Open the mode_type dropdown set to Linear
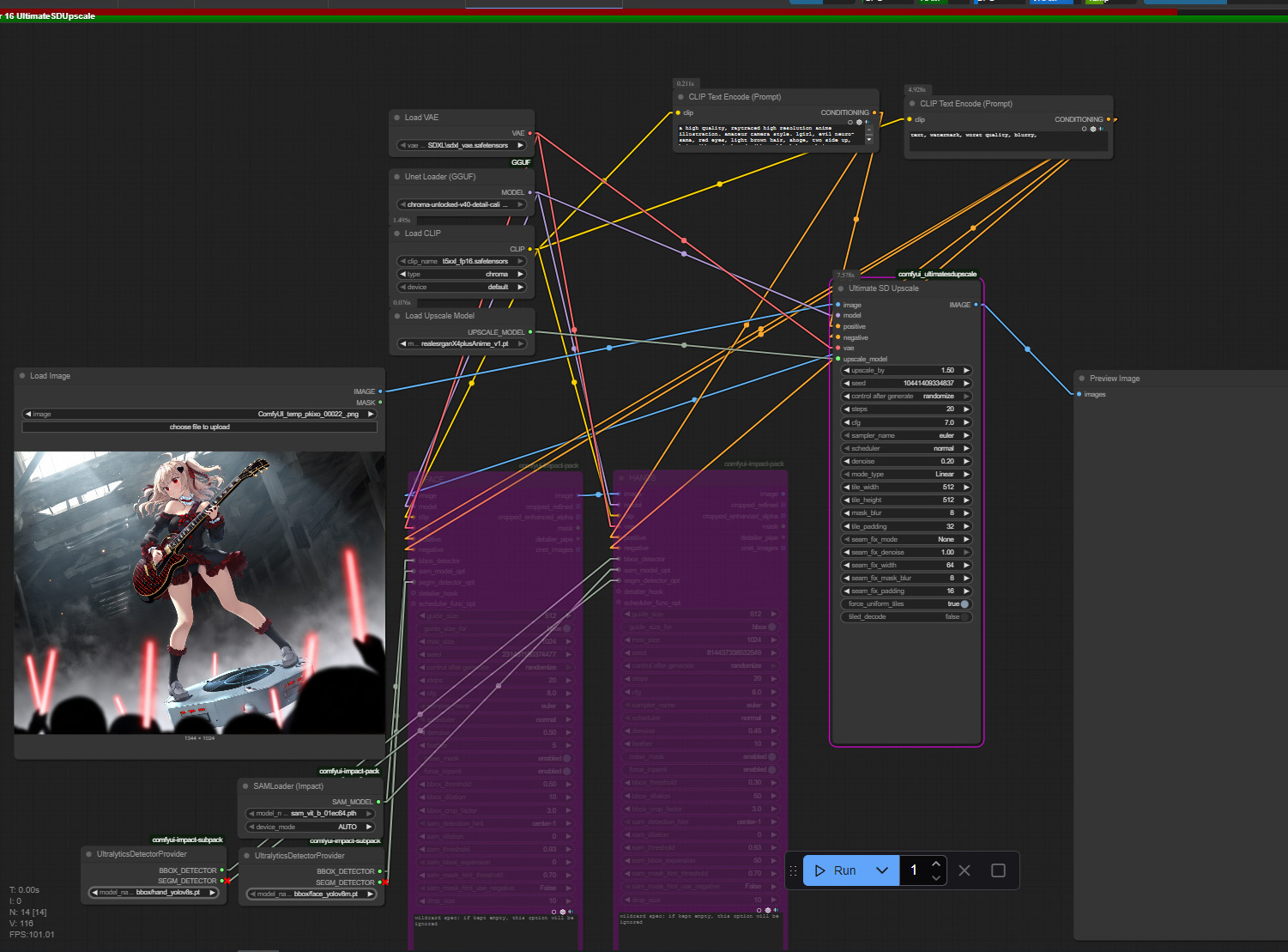 [907, 474]
